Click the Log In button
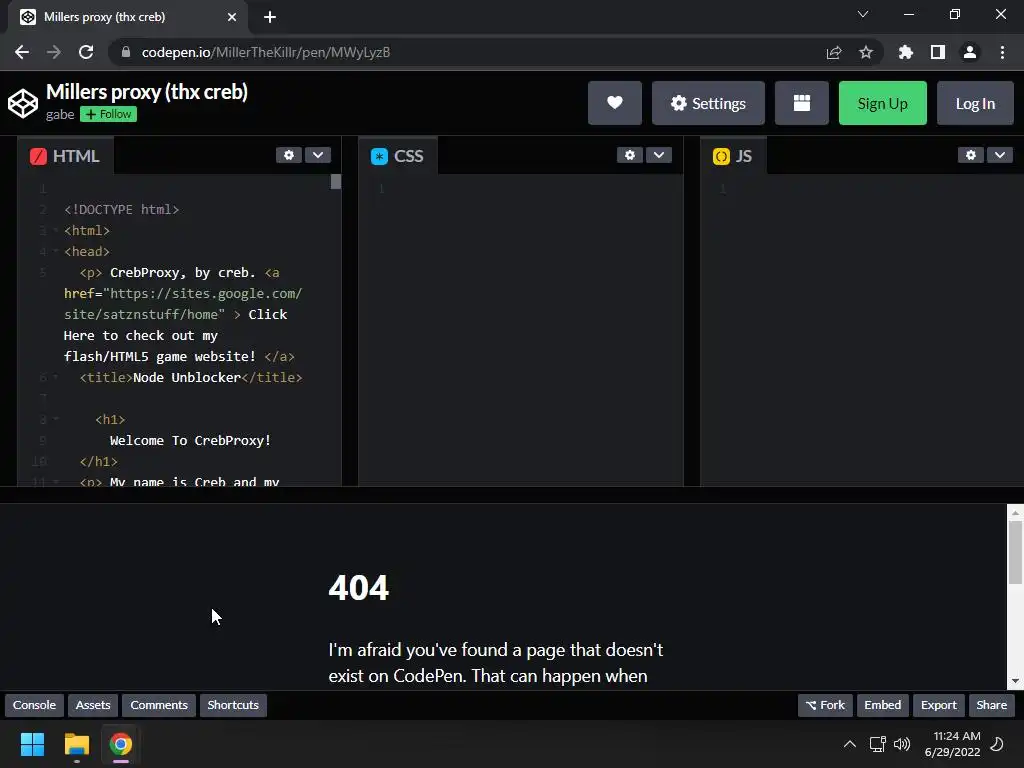The width and height of the screenshot is (1024, 768). point(975,103)
